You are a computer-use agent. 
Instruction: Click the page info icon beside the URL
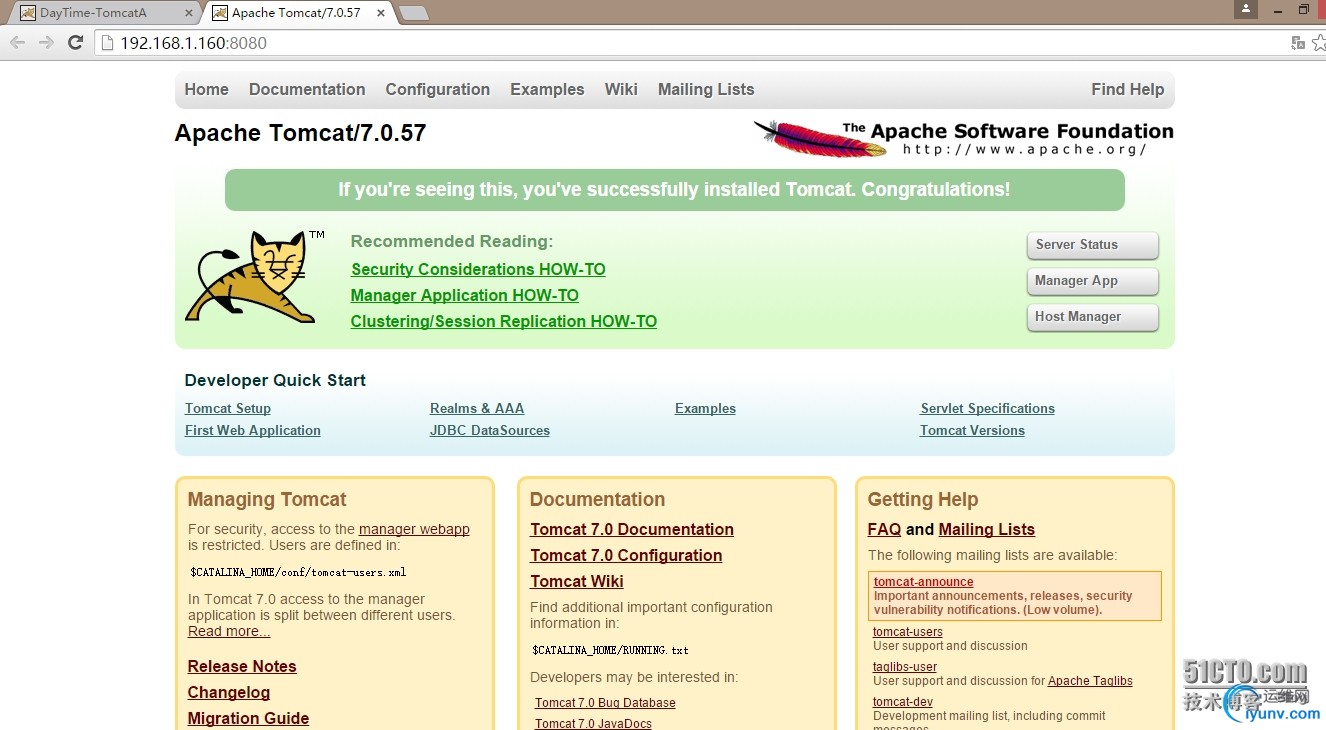[x=107, y=43]
